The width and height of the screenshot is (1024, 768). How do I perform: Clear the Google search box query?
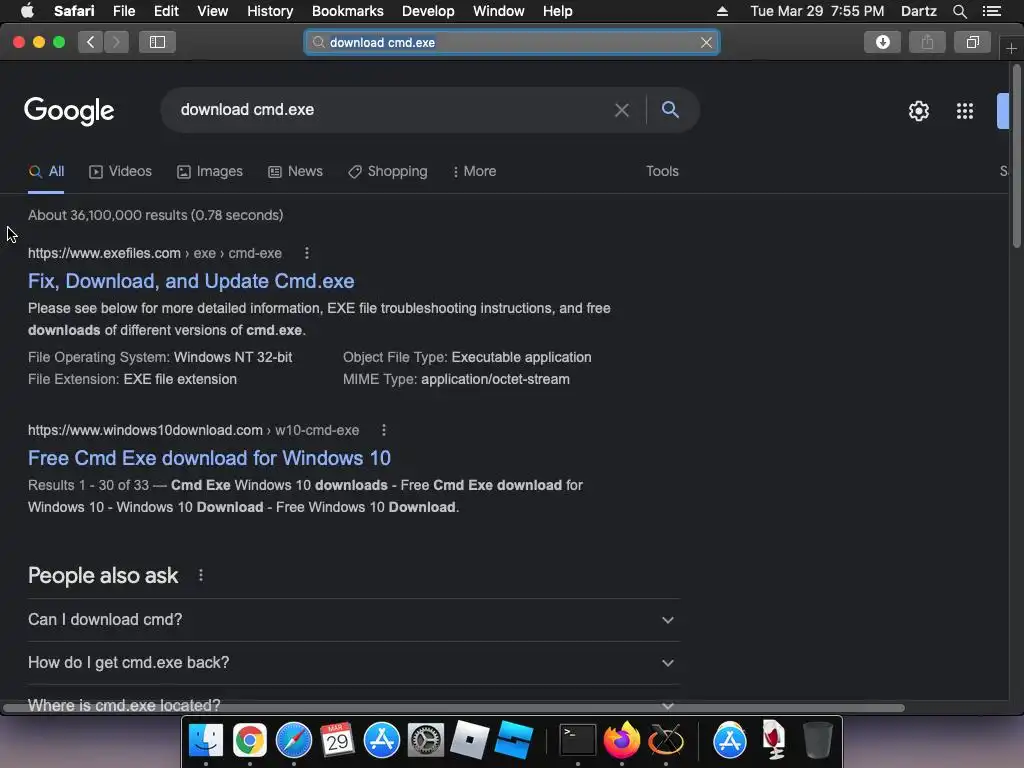point(622,110)
